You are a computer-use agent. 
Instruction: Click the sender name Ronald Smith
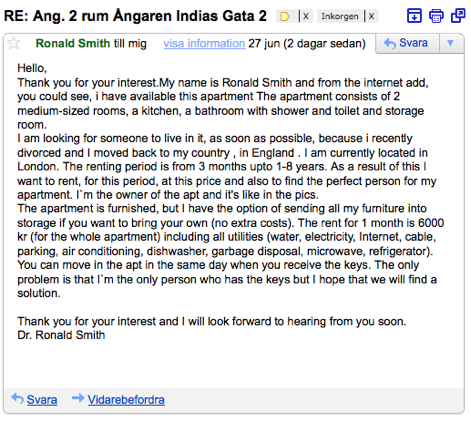pos(73,43)
